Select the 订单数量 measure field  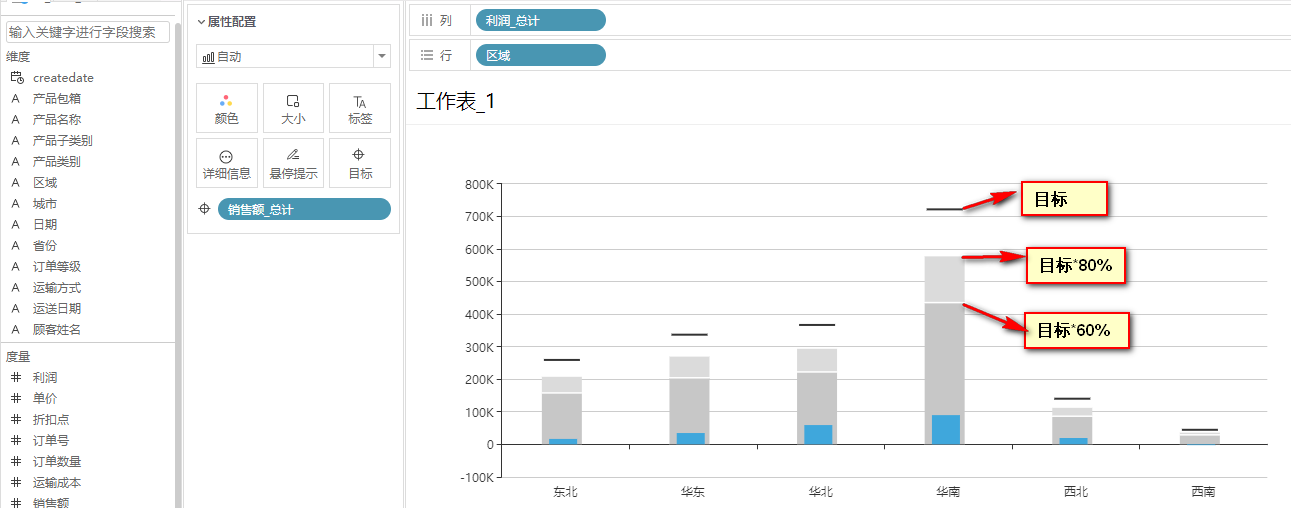57,461
